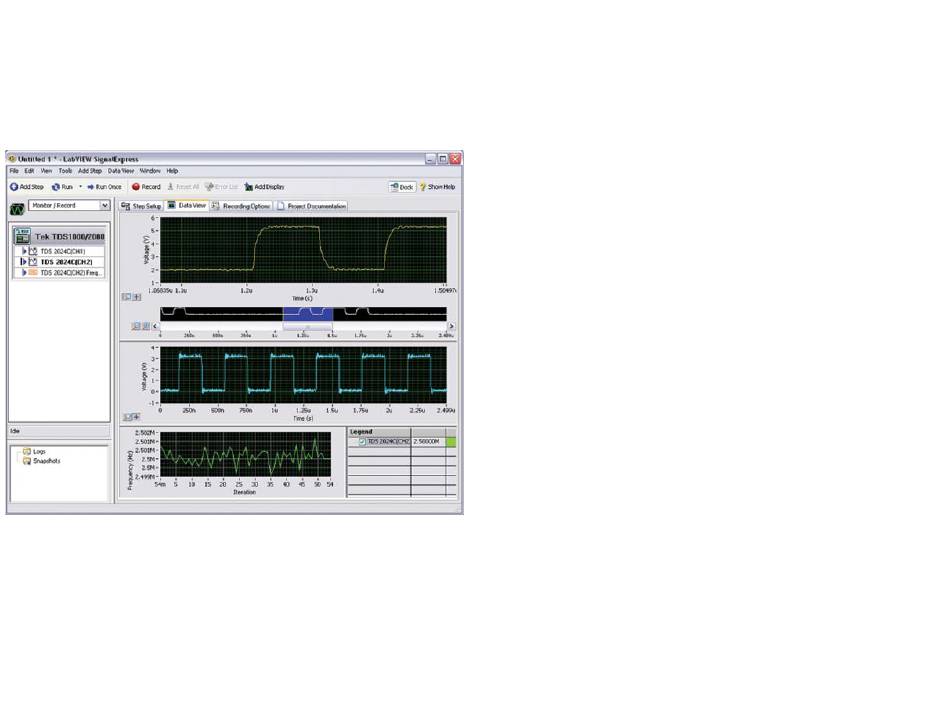
Task: Click the Show Help button
Action: point(437,187)
